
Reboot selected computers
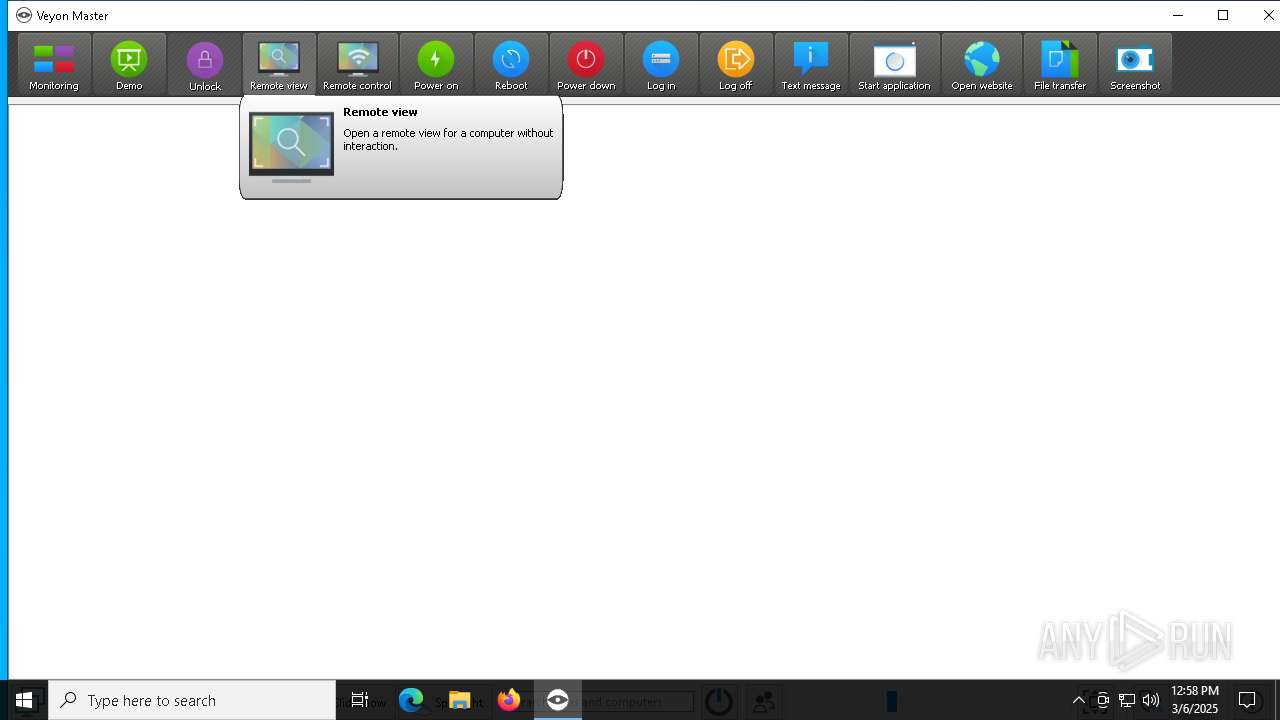coord(511,65)
